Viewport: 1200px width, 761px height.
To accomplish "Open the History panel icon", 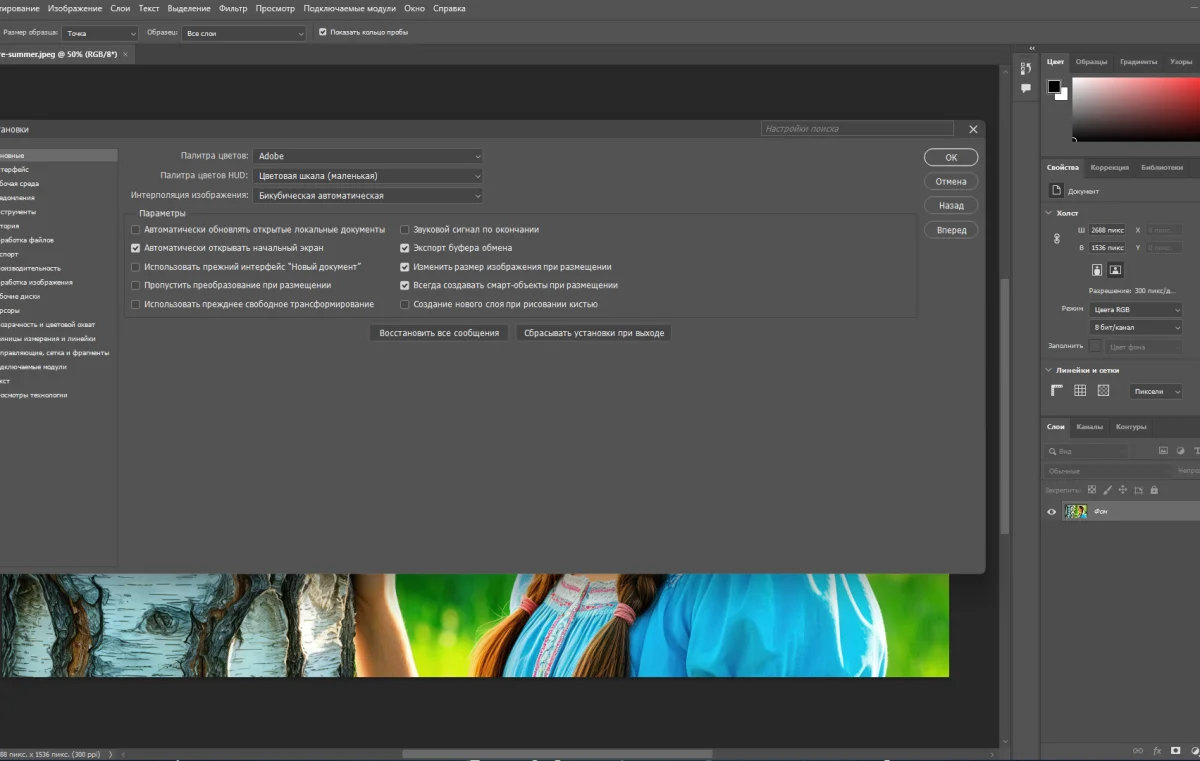I will click(x=1025, y=68).
